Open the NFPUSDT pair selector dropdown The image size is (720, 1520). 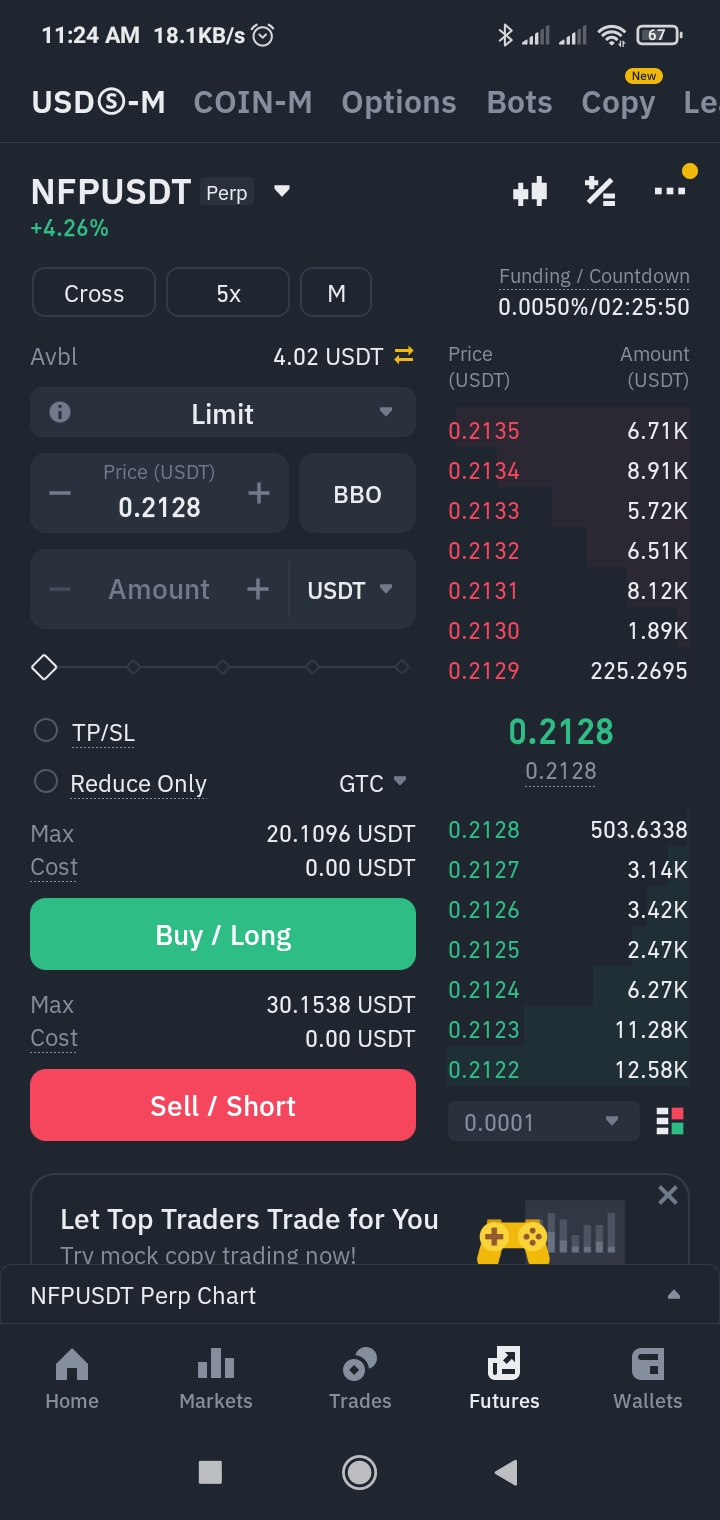(282, 191)
